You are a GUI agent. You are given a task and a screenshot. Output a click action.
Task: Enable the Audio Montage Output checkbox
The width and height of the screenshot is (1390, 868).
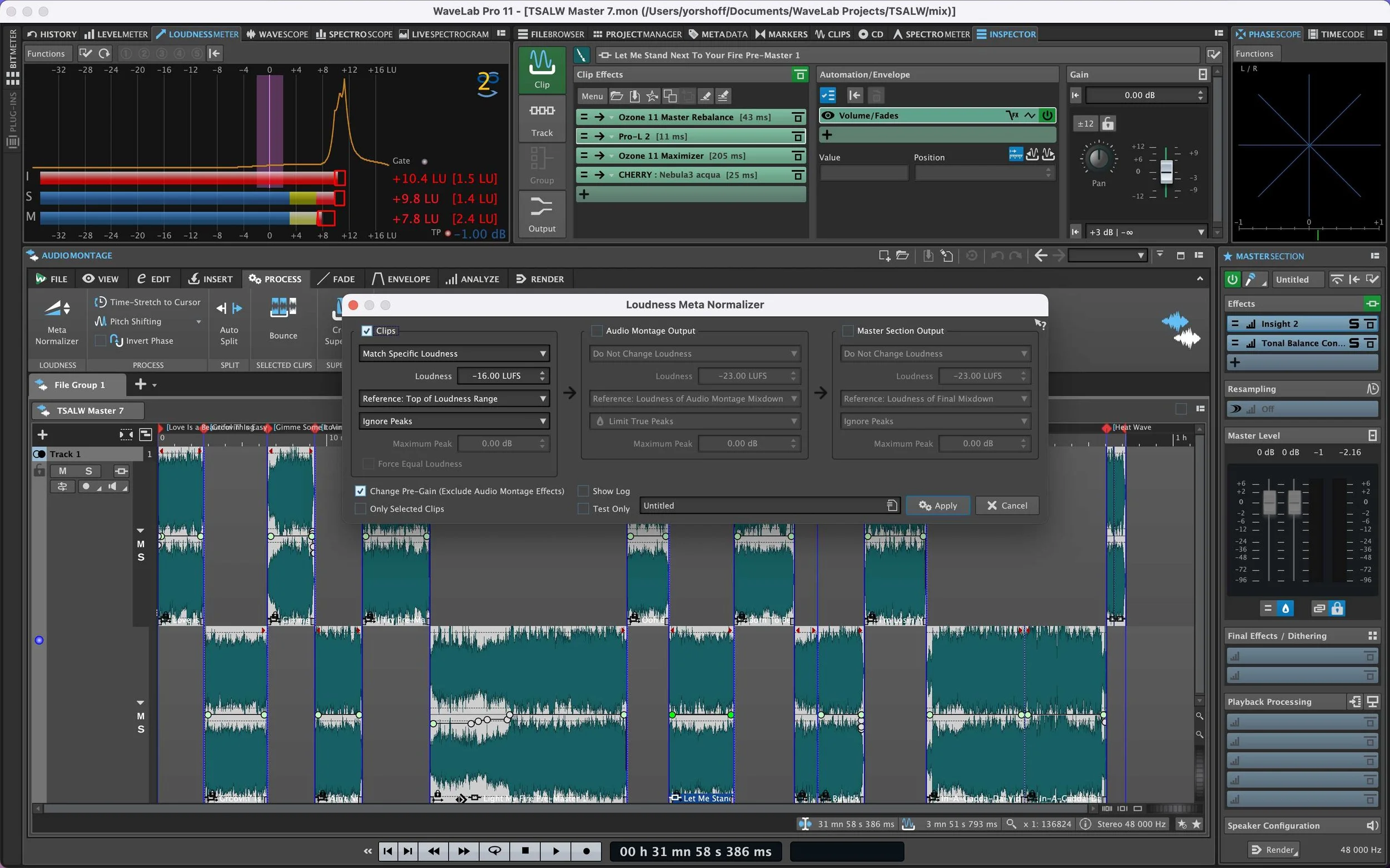coord(597,331)
